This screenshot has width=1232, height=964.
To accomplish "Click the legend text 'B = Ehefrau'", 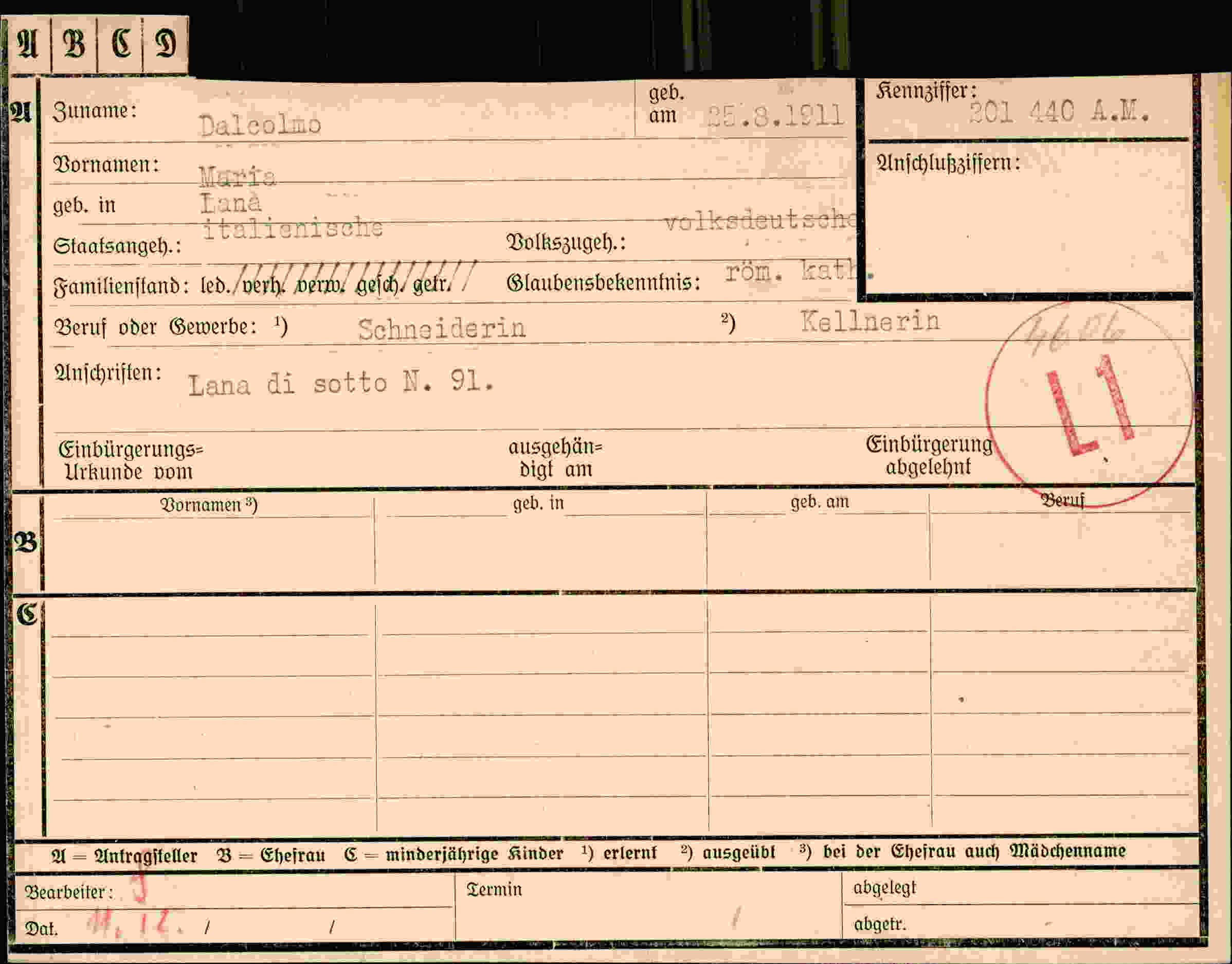I will [x=271, y=855].
